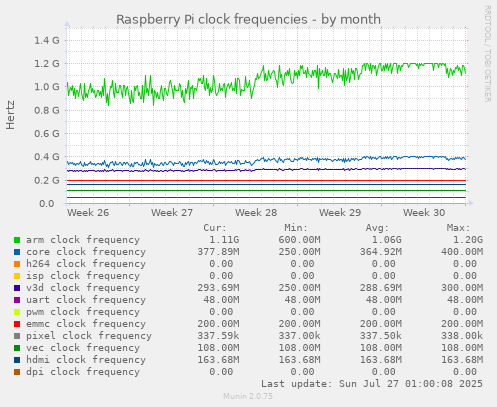Click the '1.4 G' y-axis label
This screenshot has width=497, height=407.
pos(47,41)
